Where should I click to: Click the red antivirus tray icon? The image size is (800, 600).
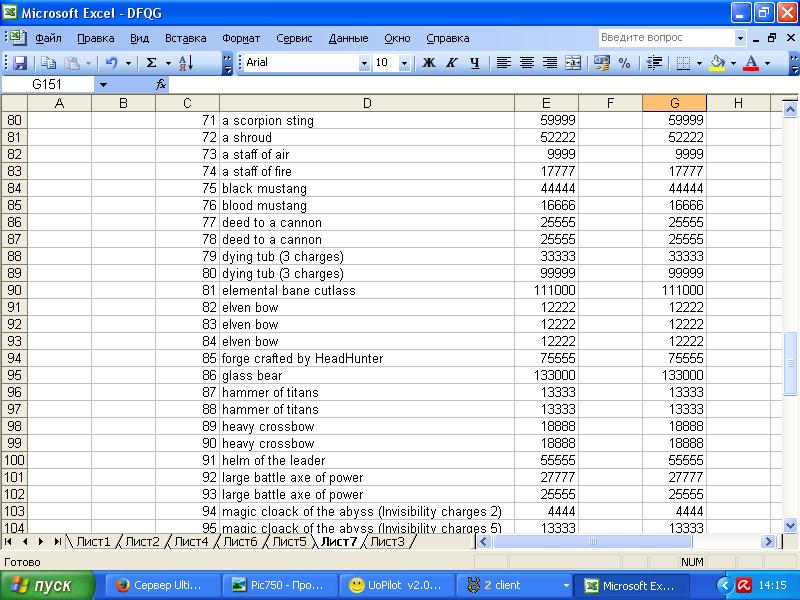(743, 585)
